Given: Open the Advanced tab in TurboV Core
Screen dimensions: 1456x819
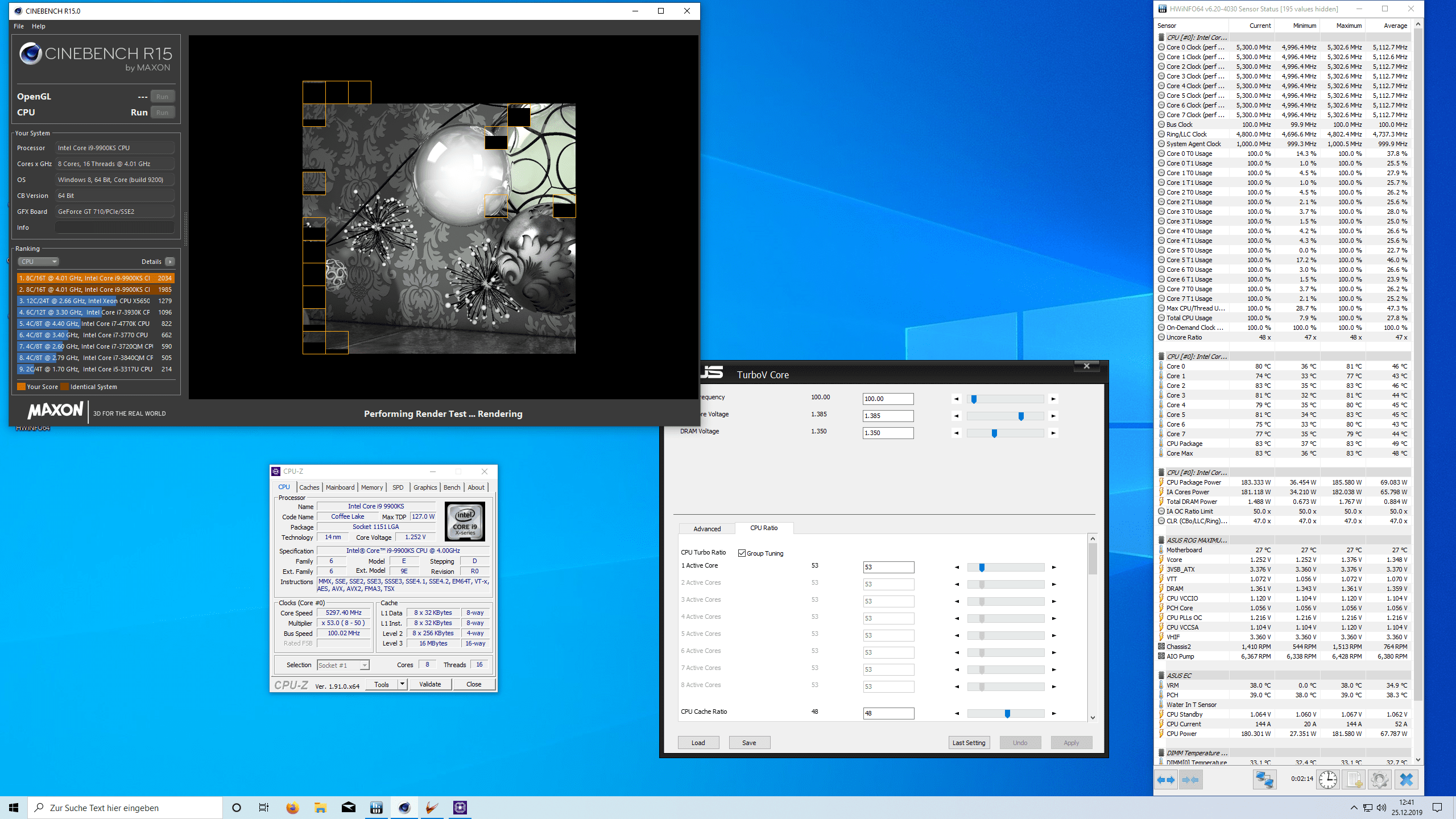Looking at the screenshot, I should [x=707, y=529].
